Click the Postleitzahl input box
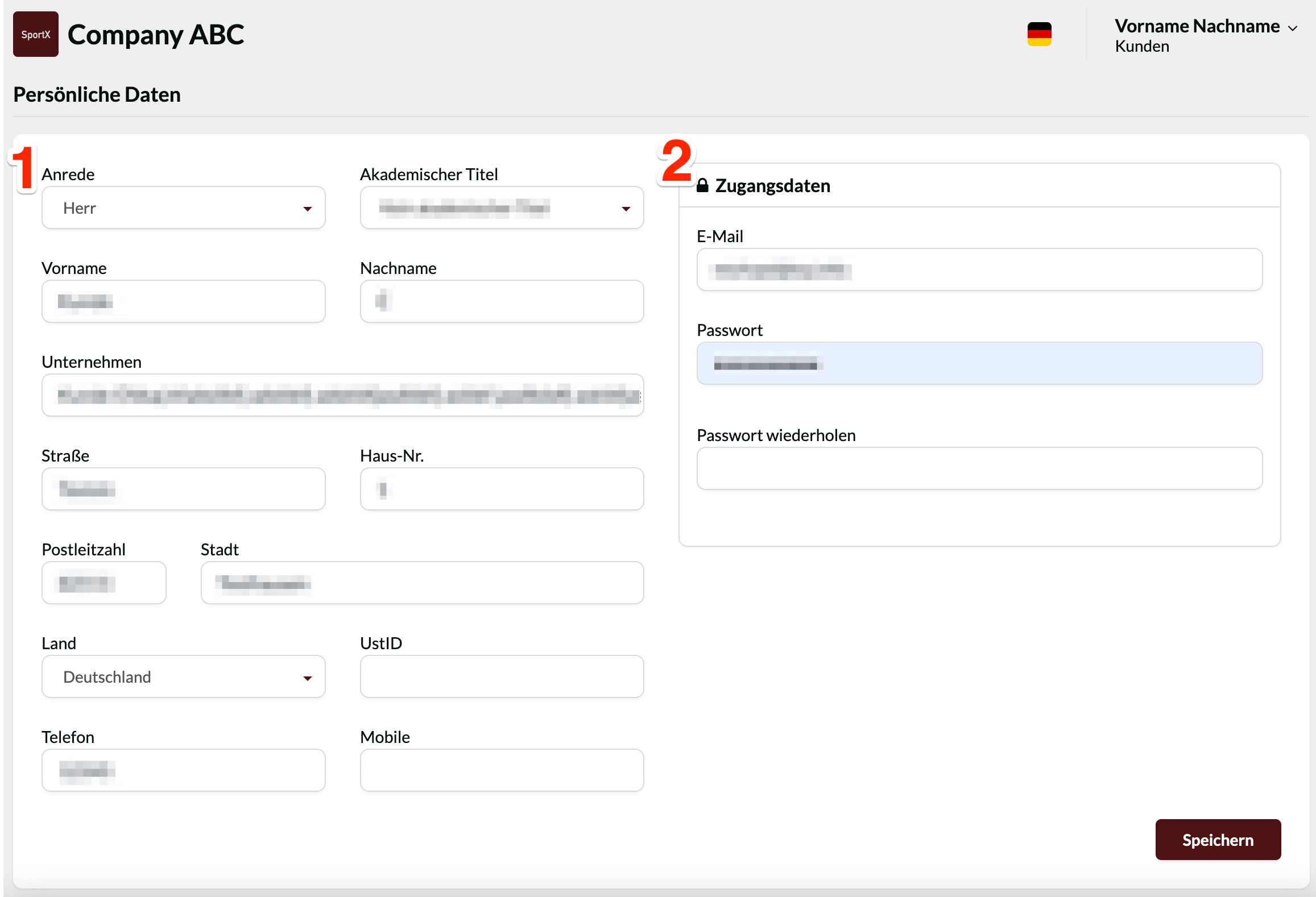Viewport: 1316px width, 897px height. (x=104, y=583)
